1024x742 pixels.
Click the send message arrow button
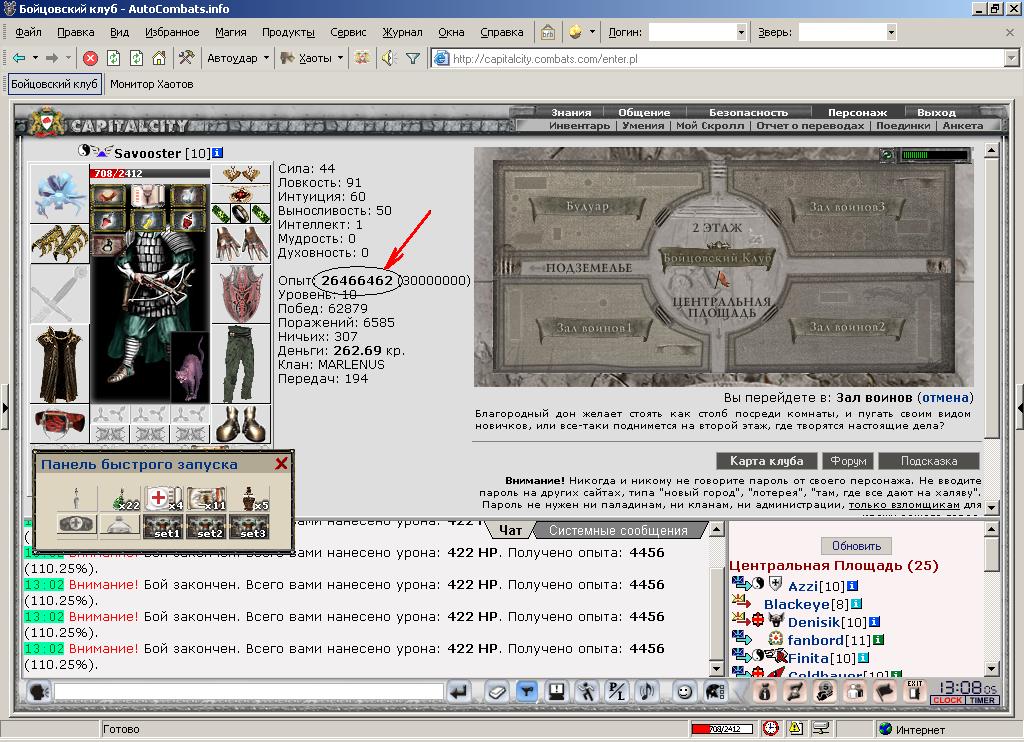coord(460,692)
